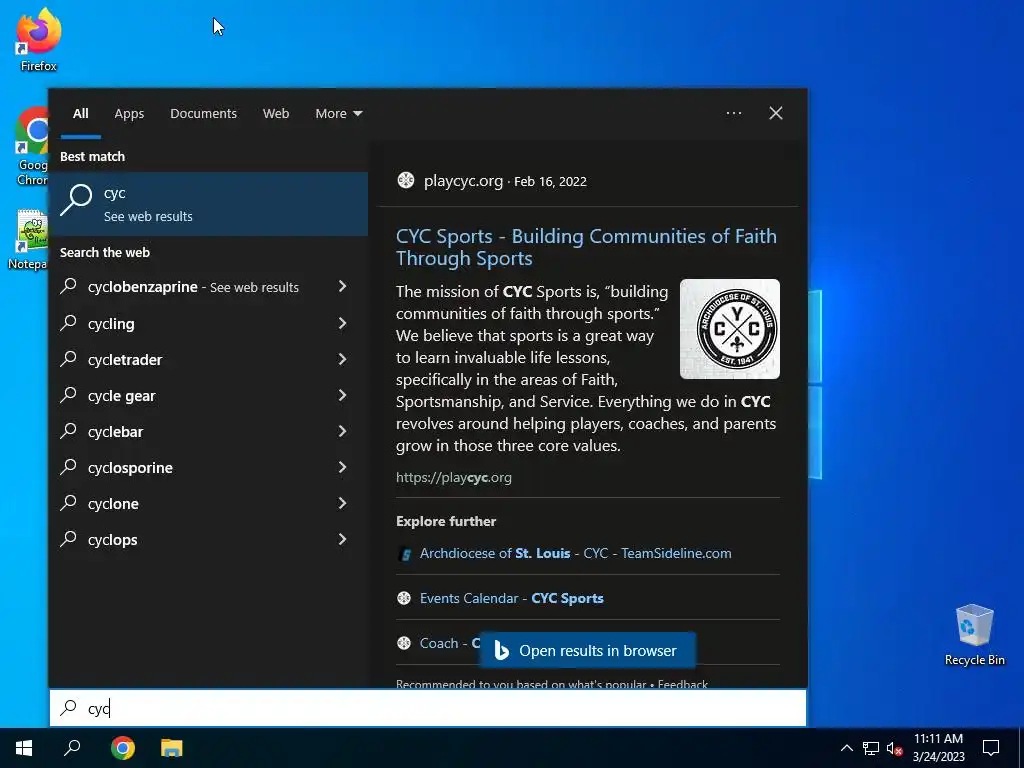Click magnifier icon in search box
1024x768 pixels.
pyautogui.click(x=69, y=707)
